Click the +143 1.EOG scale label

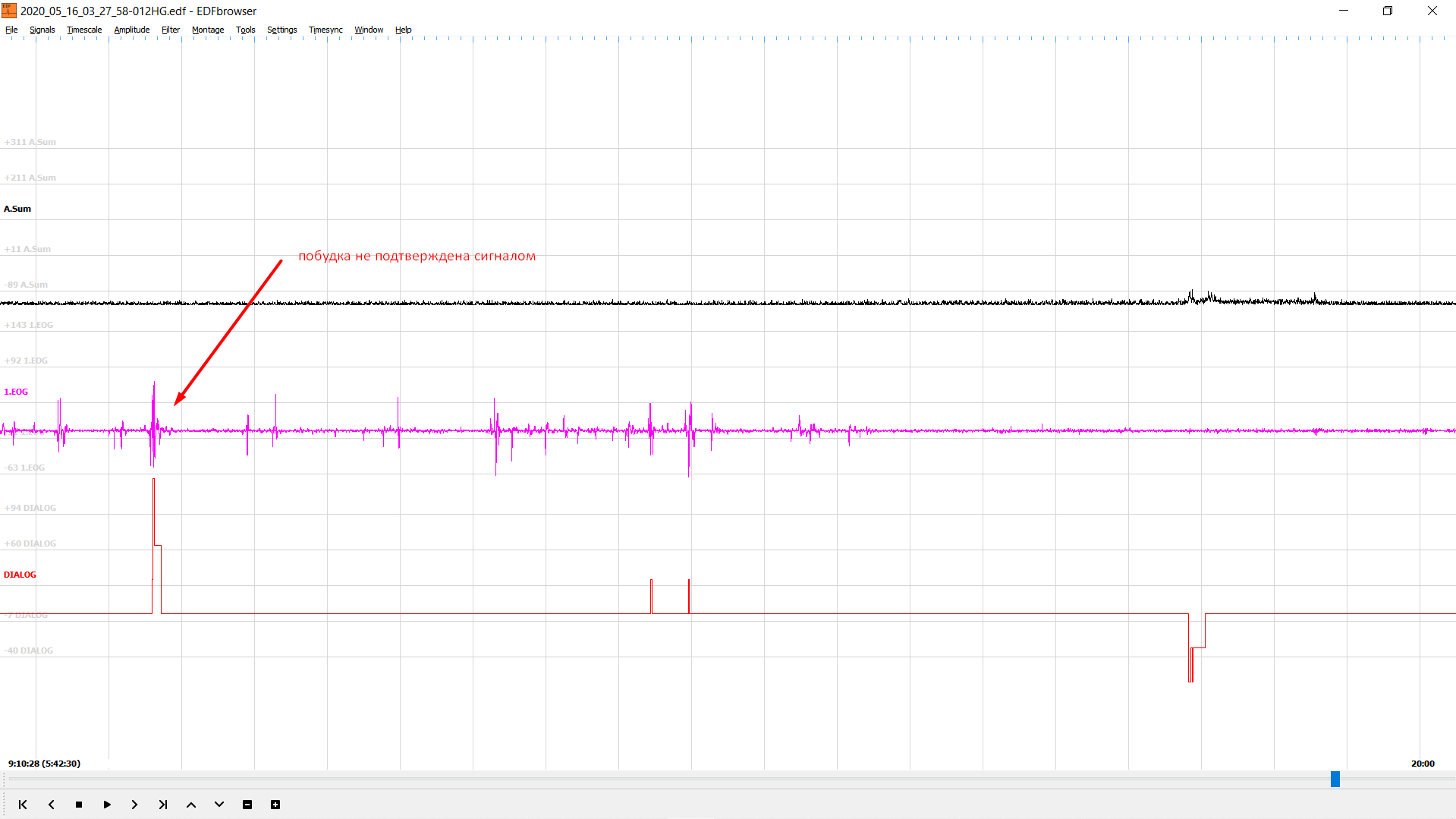[x=29, y=325]
